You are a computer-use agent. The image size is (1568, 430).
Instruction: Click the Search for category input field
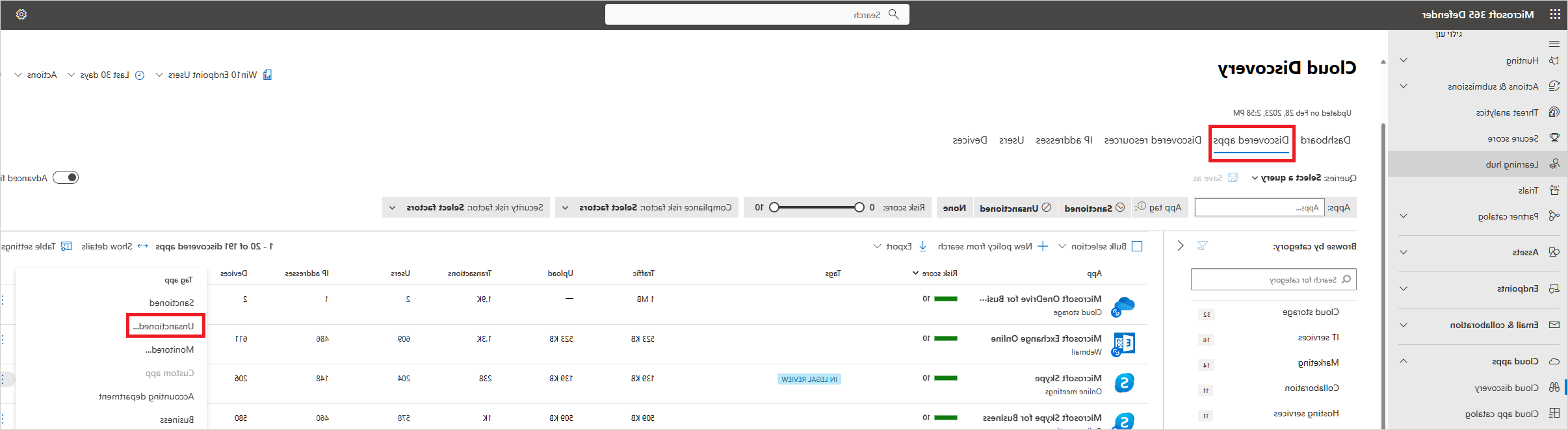(x=1274, y=279)
